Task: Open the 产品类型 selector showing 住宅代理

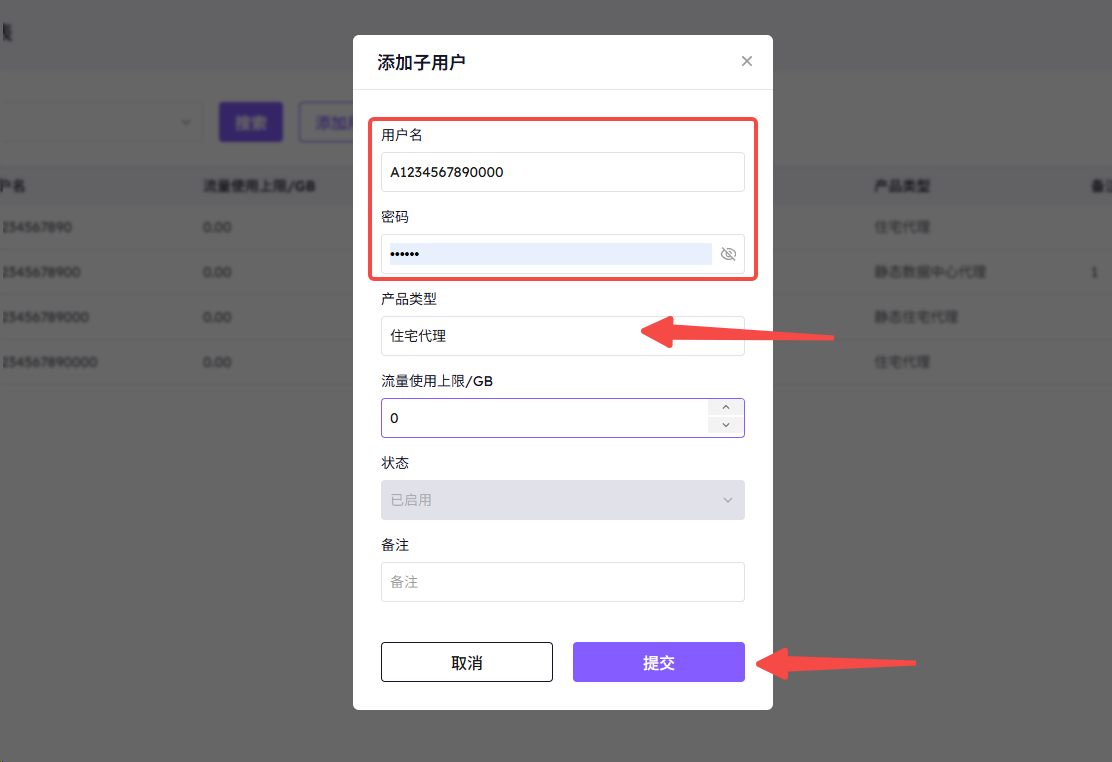Action: (x=562, y=336)
